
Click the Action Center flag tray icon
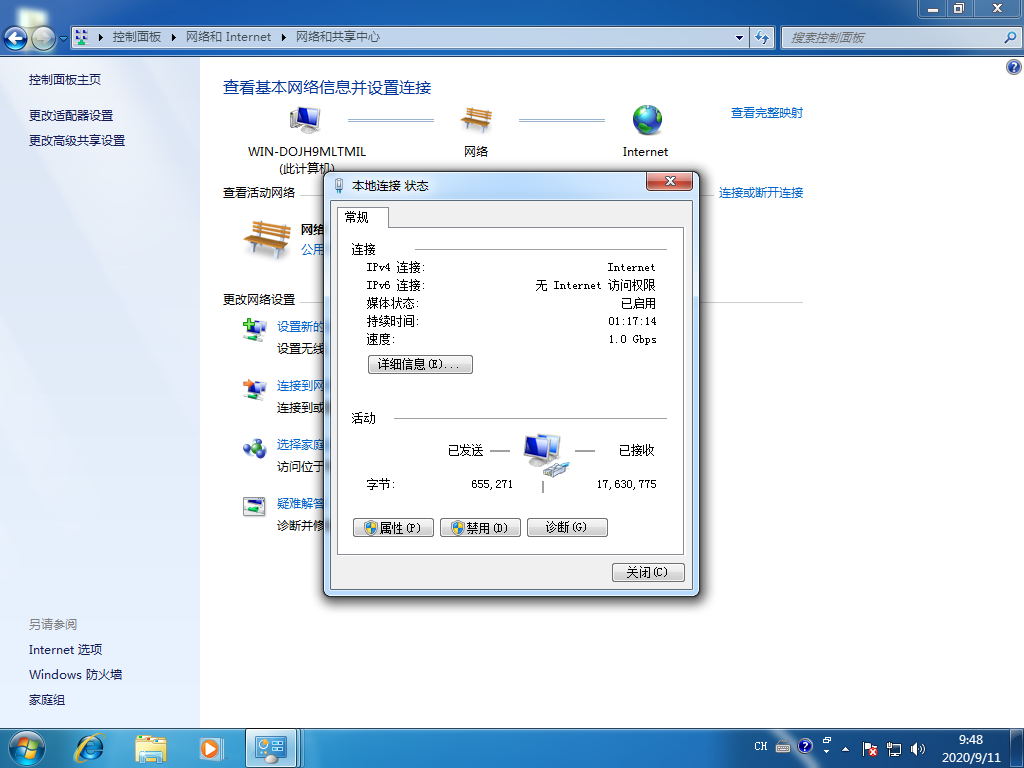pyautogui.click(x=870, y=748)
